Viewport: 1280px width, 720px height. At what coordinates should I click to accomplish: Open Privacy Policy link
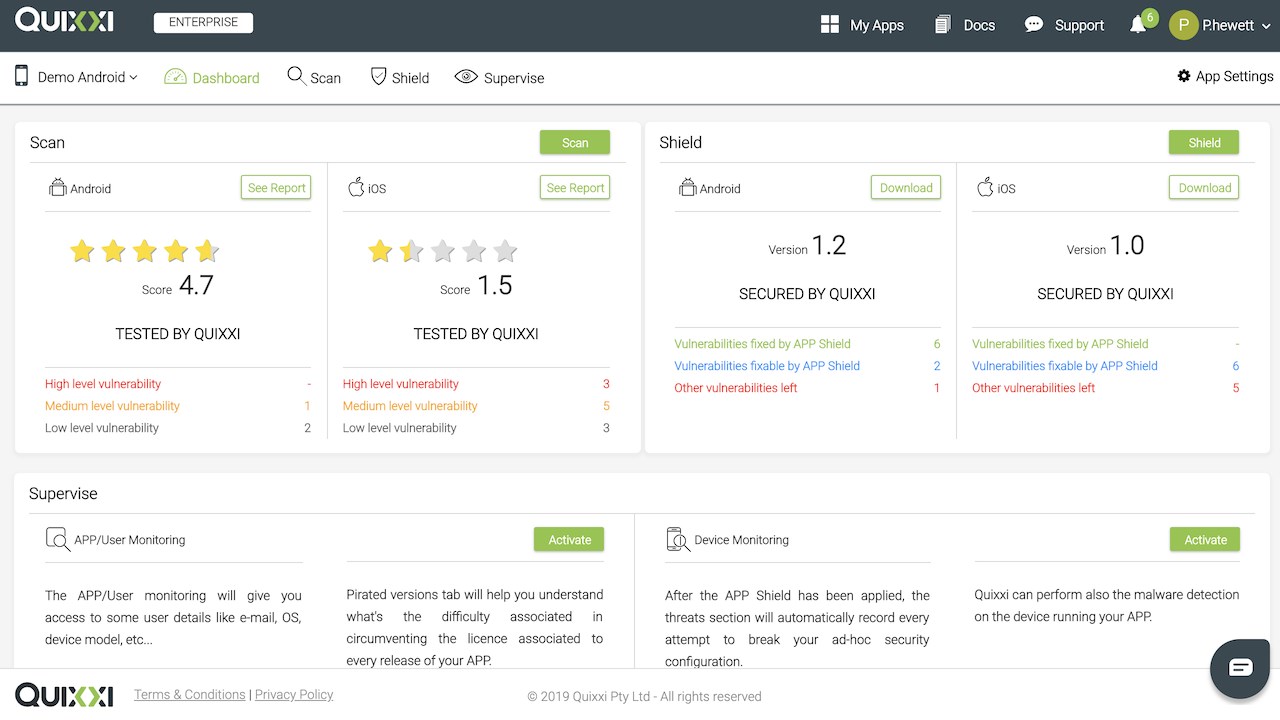point(294,695)
